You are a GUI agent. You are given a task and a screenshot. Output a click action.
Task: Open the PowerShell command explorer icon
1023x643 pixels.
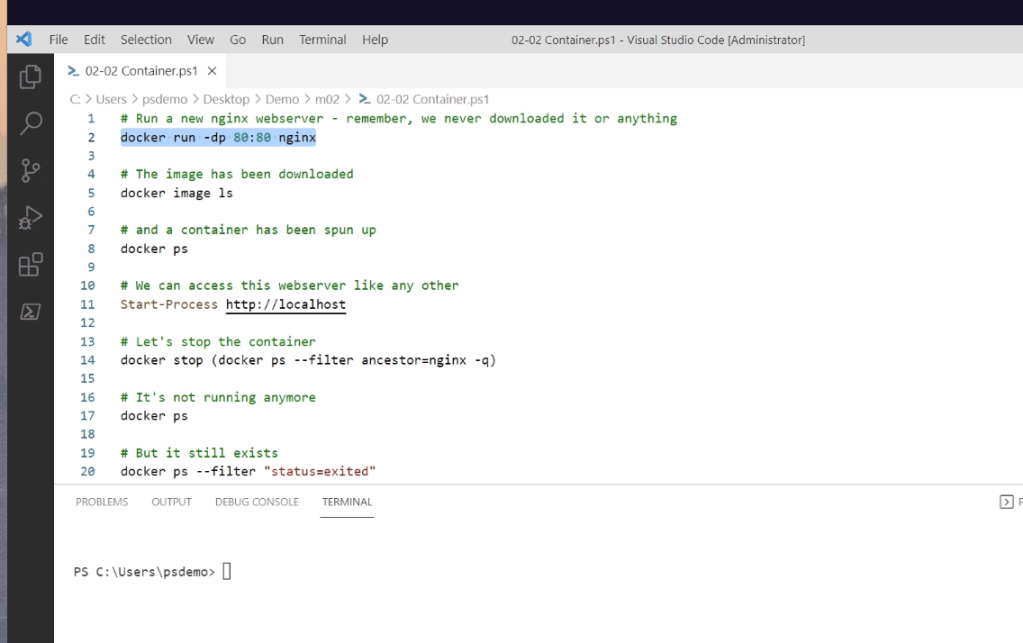[30, 311]
